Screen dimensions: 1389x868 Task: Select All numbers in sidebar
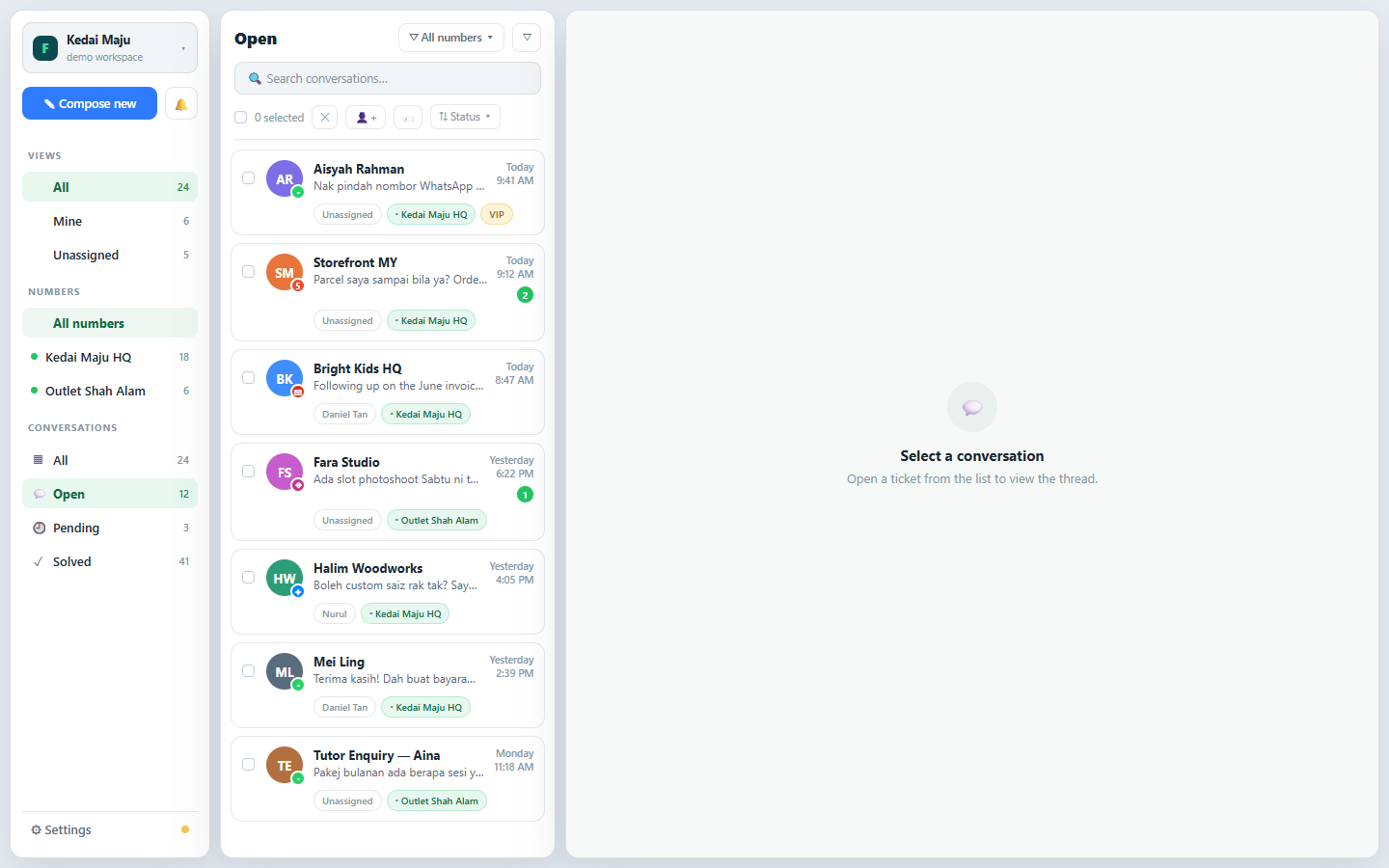click(x=110, y=323)
